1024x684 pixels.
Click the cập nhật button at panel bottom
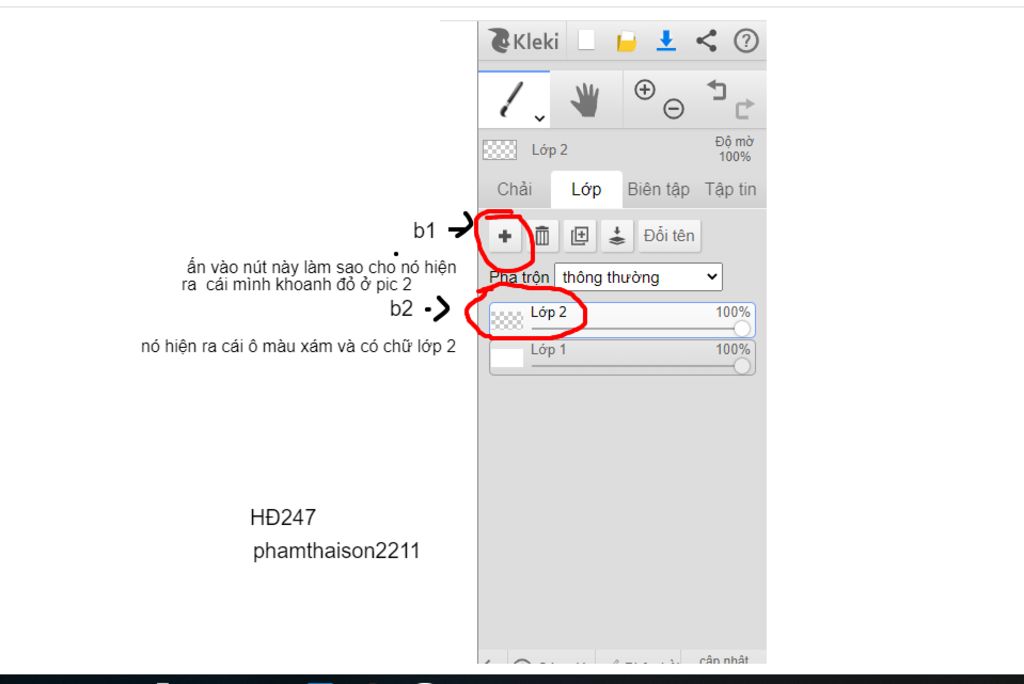(724, 659)
